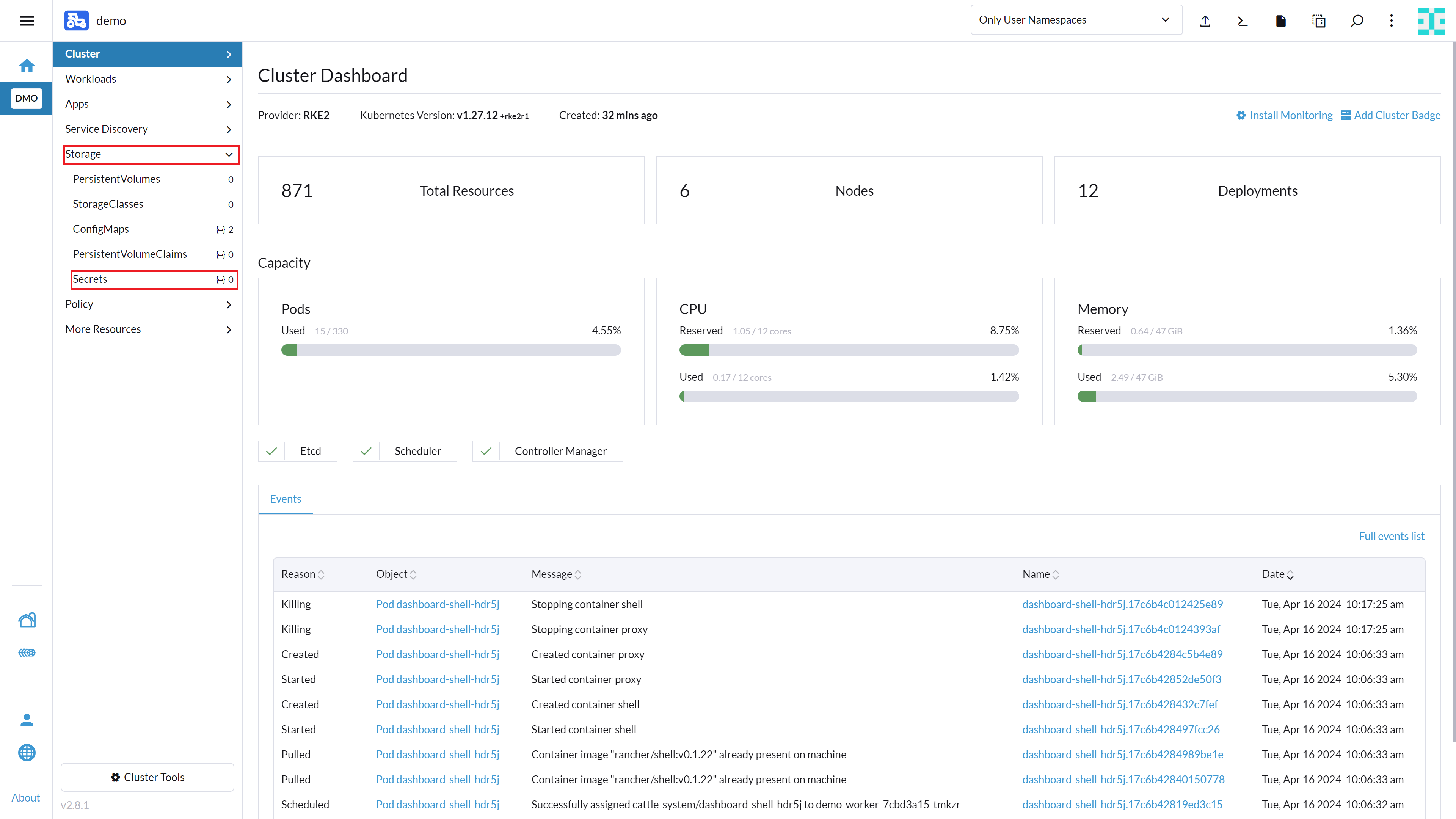The width and height of the screenshot is (1456, 819).
Task: Click the Cluster Tools button
Action: [147, 777]
